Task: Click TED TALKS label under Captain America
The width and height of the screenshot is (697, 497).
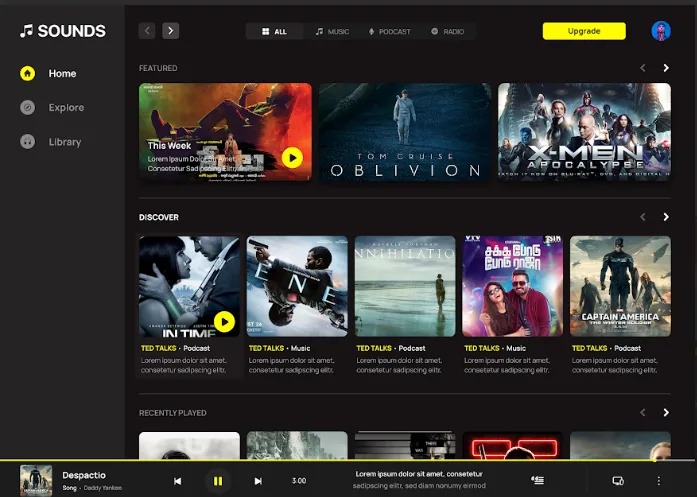Action: click(589, 348)
